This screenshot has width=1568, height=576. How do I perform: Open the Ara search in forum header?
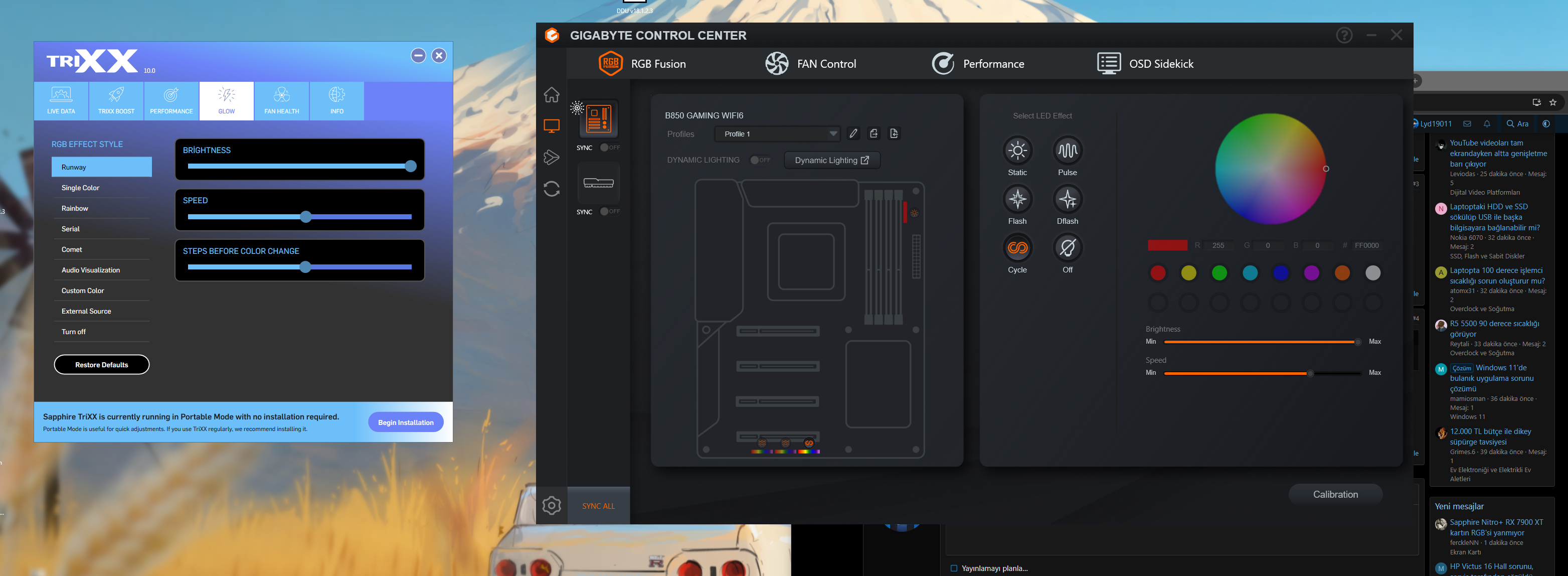tap(1517, 123)
